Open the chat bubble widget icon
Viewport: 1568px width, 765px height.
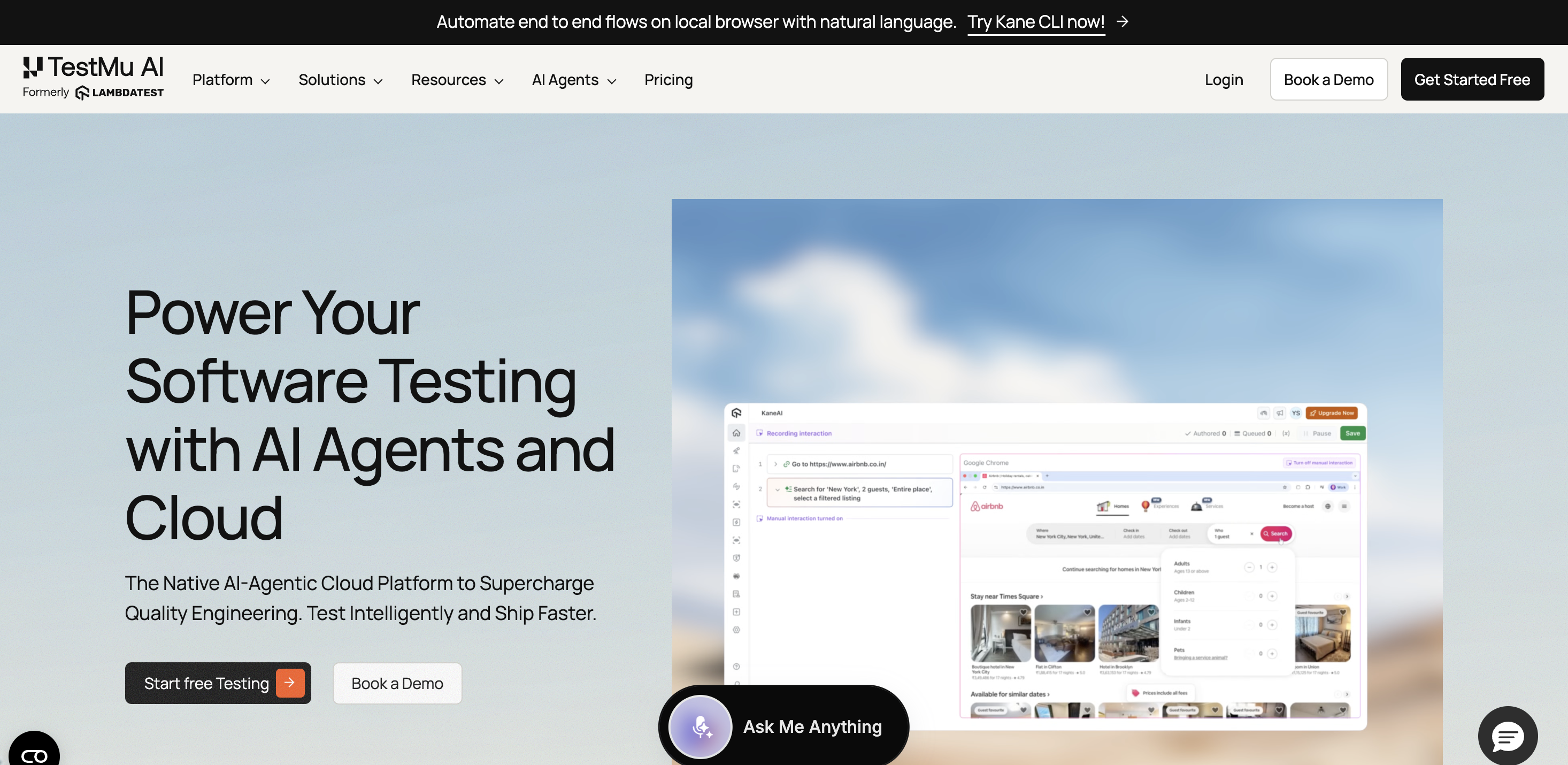[1508, 736]
